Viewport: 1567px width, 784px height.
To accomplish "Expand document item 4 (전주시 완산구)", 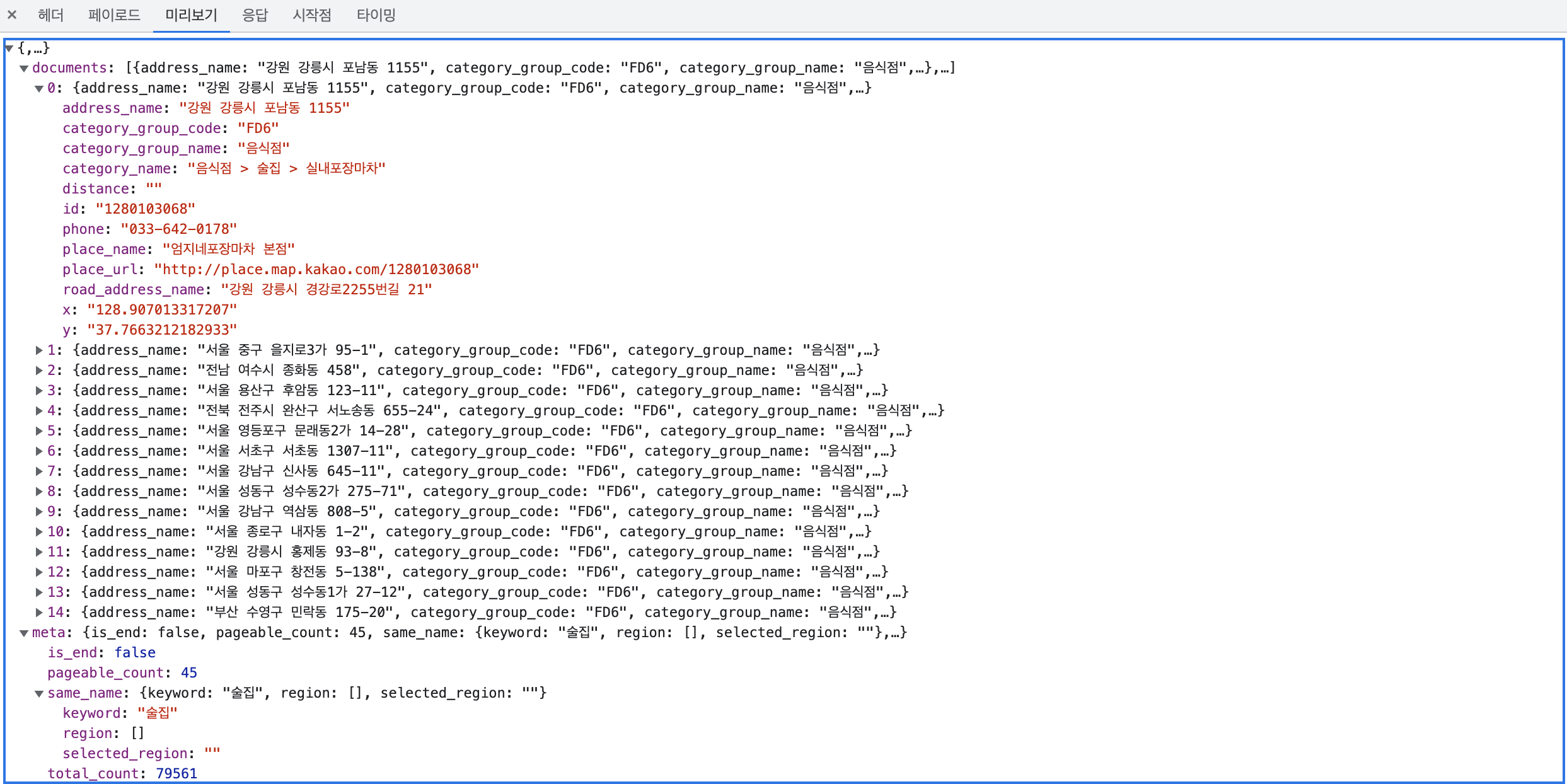I will [39, 411].
